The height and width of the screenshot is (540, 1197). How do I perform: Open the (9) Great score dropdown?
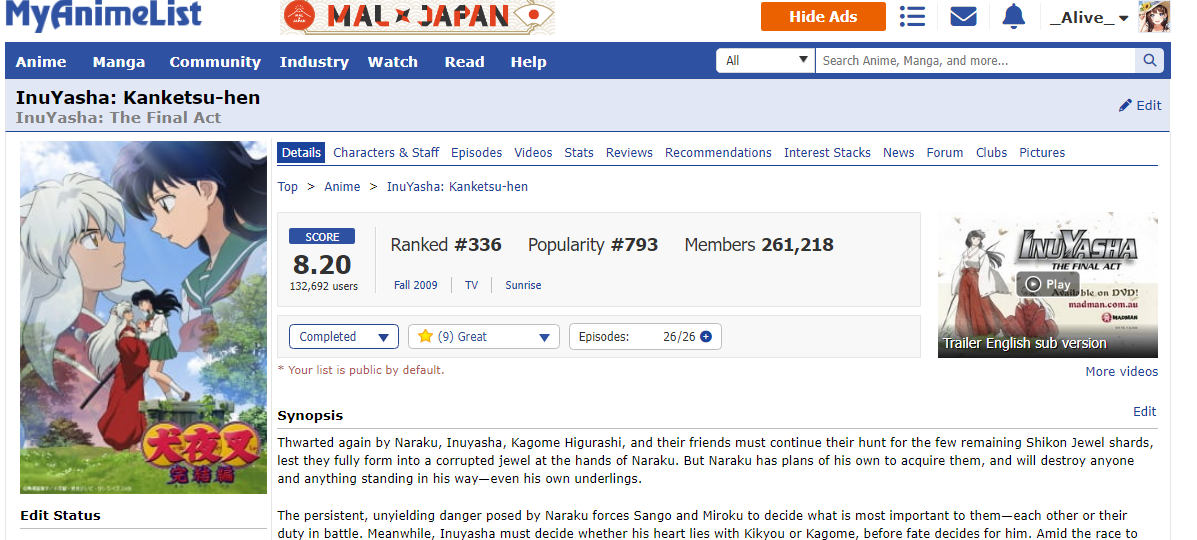point(484,336)
